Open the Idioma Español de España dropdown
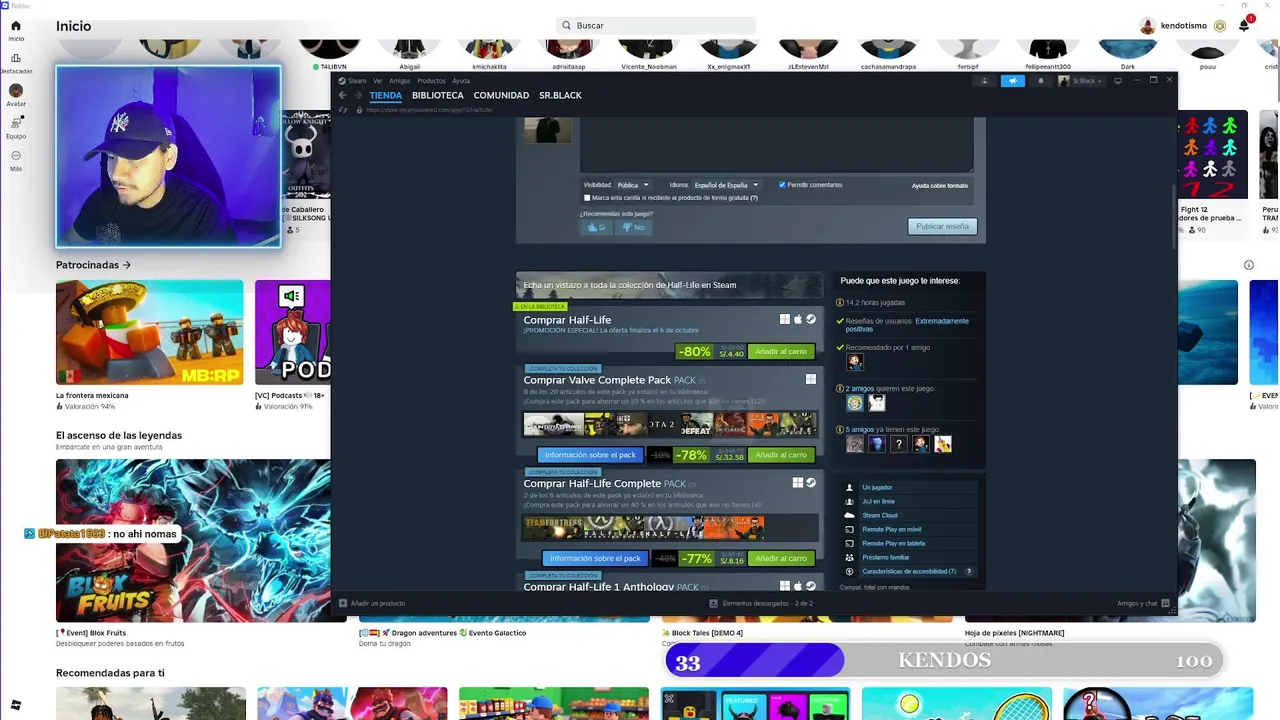The width and height of the screenshot is (1280, 720). point(727,185)
